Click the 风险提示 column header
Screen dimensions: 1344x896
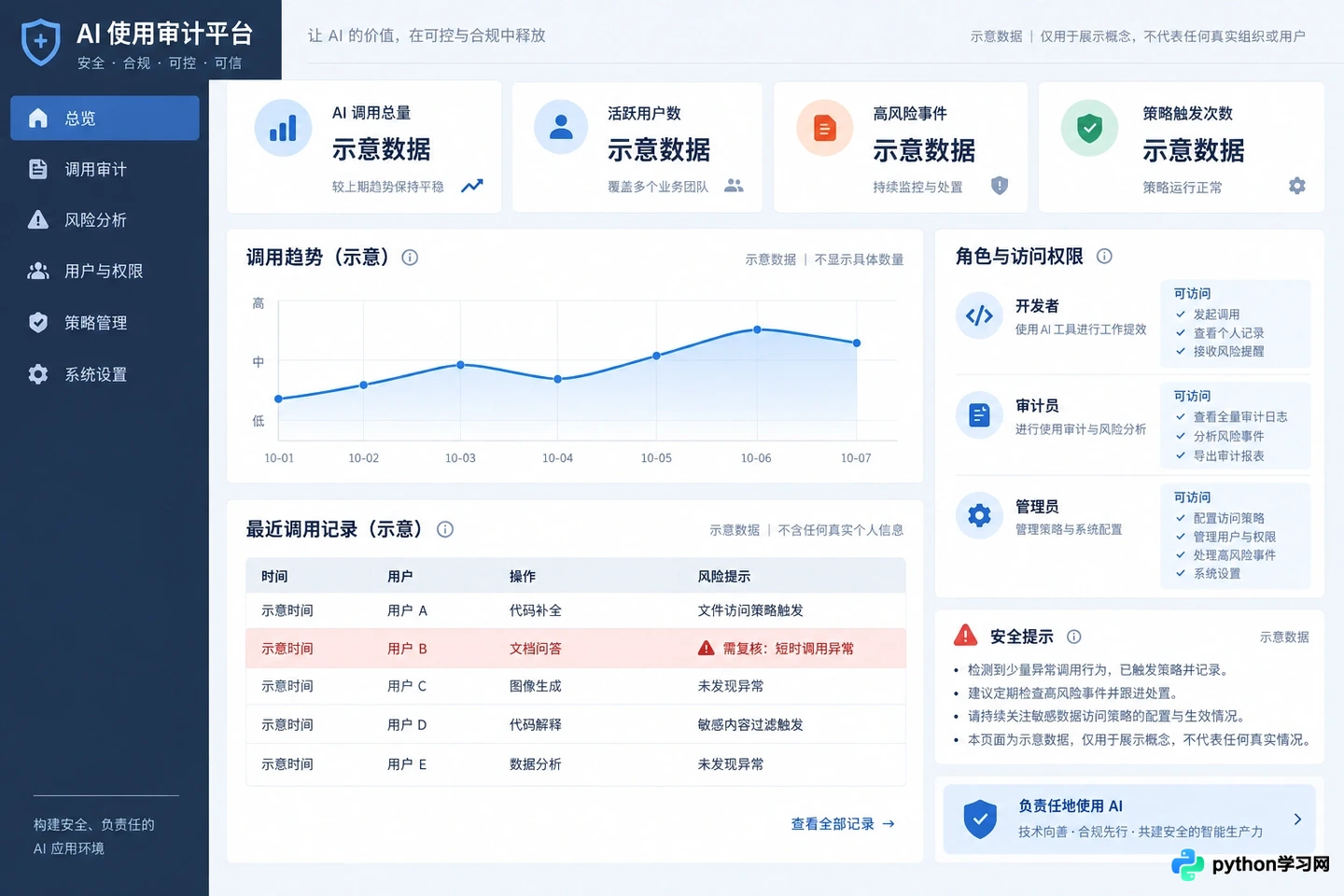[724, 577]
